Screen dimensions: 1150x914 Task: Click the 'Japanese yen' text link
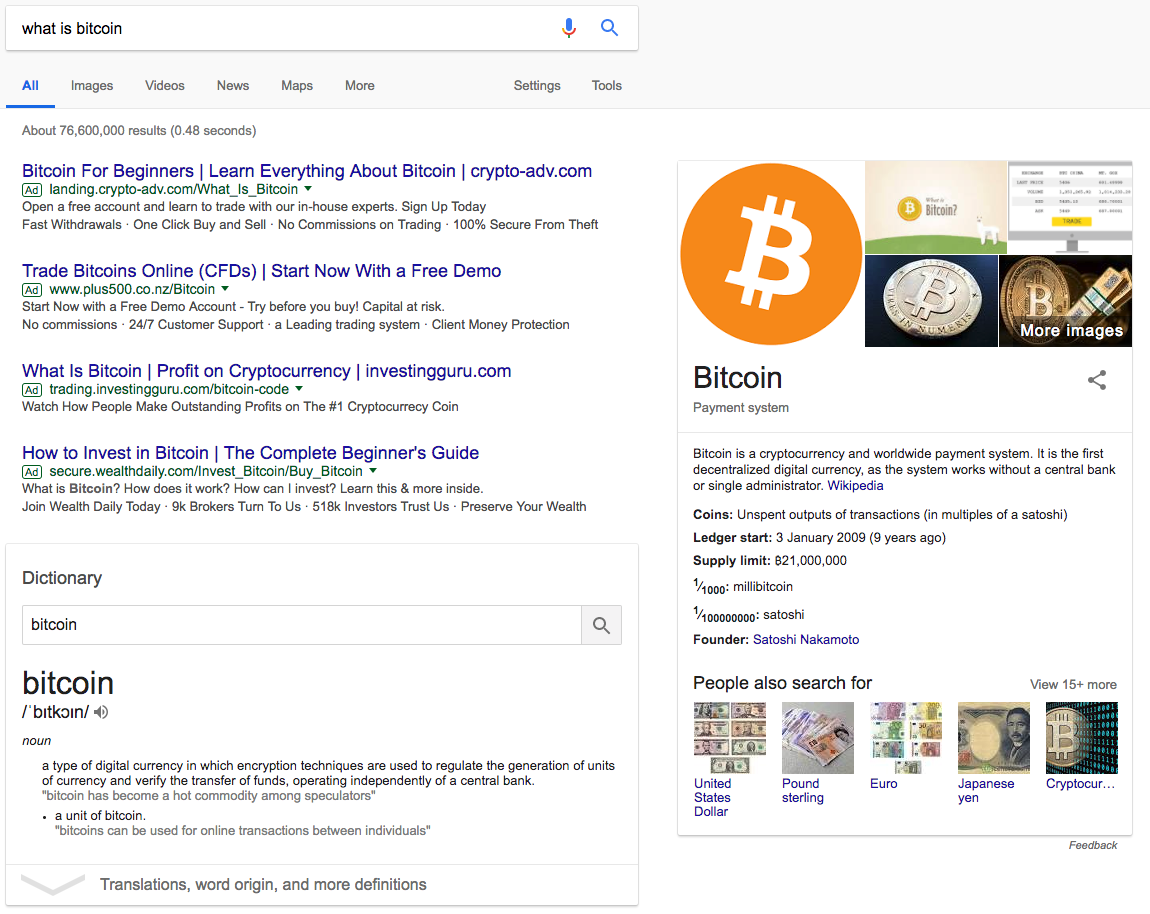tap(986, 791)
